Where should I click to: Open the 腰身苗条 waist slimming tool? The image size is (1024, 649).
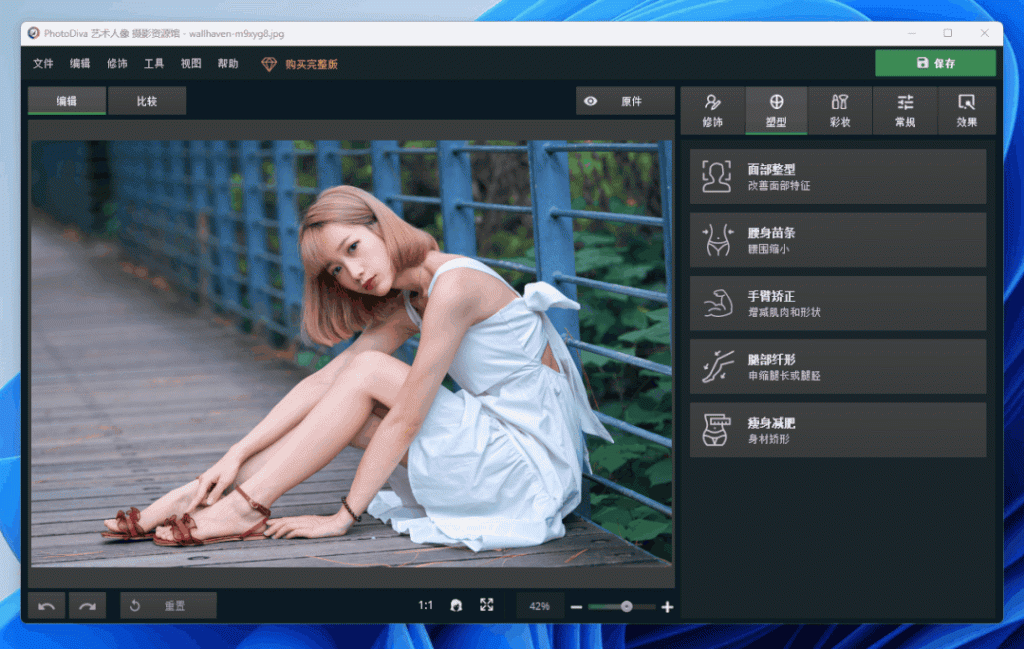coord(838,239)
